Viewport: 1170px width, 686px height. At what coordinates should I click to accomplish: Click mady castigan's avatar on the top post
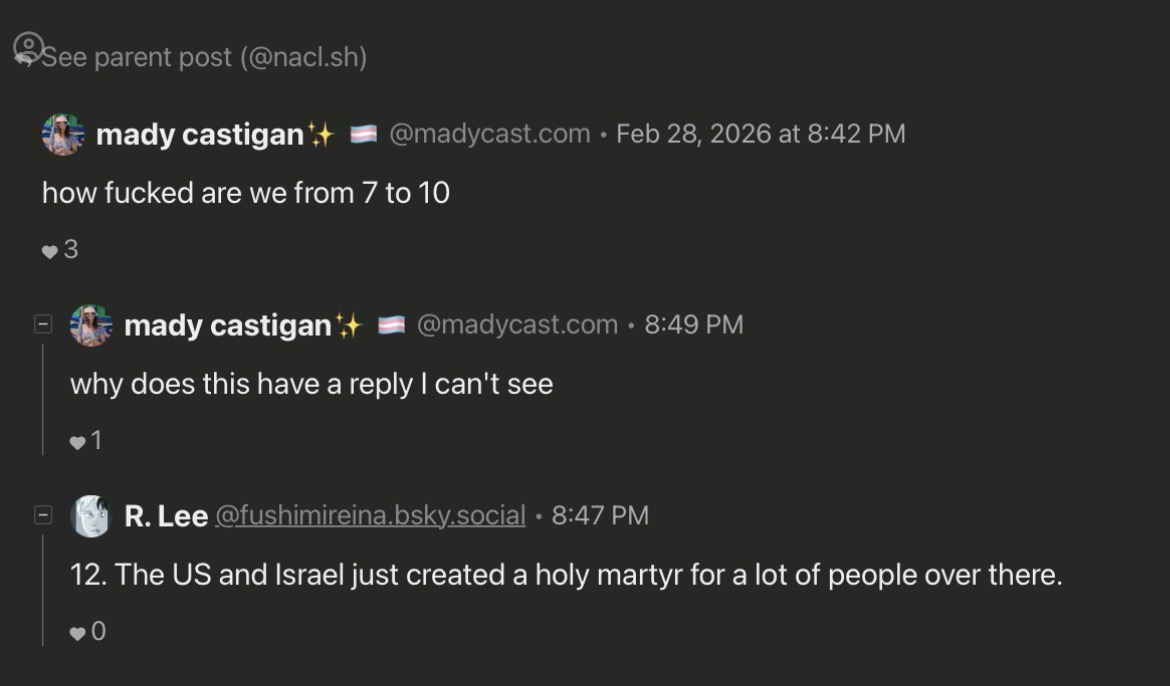point(63,134)
